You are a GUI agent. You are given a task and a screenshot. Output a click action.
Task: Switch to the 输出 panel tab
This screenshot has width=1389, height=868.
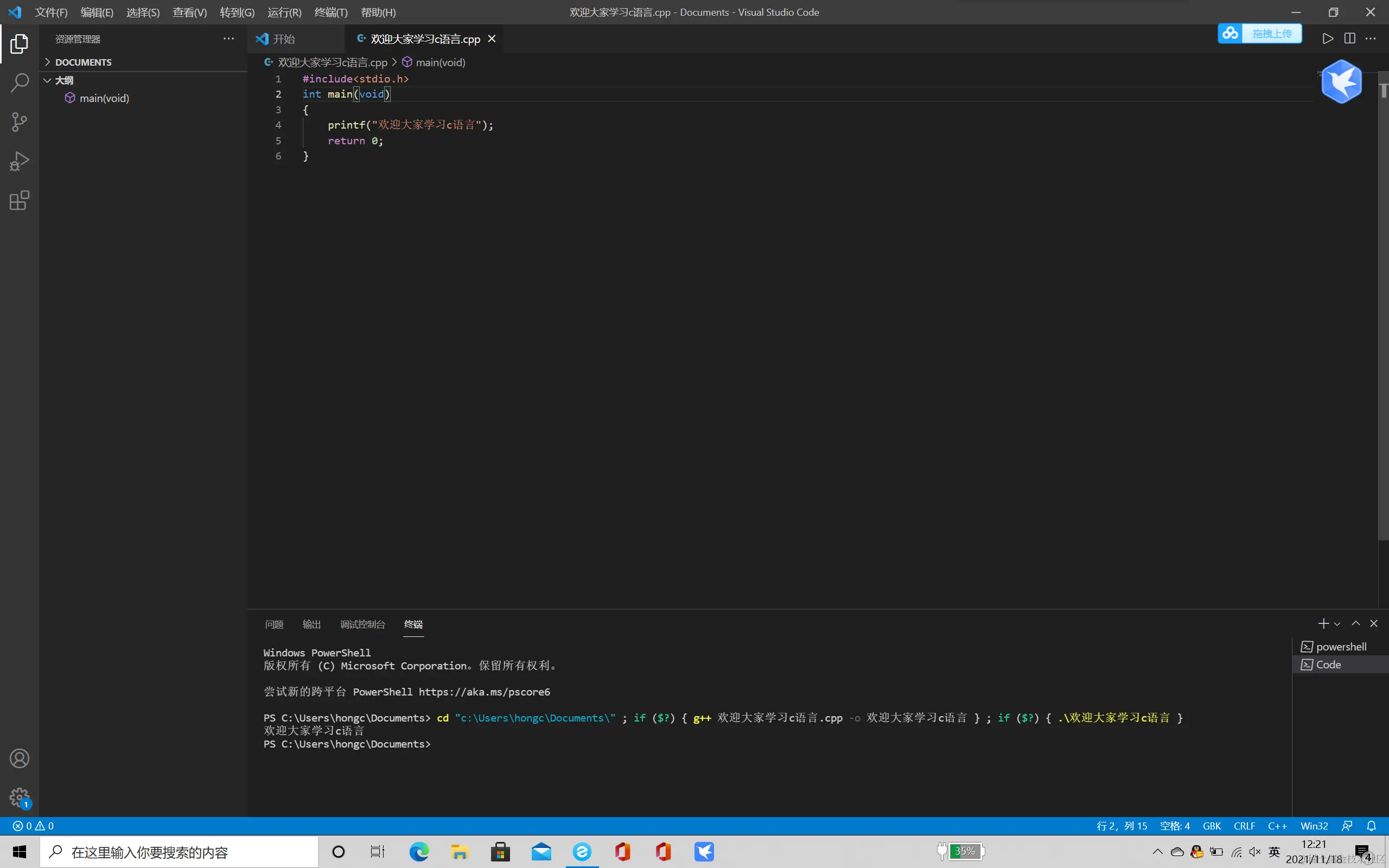point(311,624)
